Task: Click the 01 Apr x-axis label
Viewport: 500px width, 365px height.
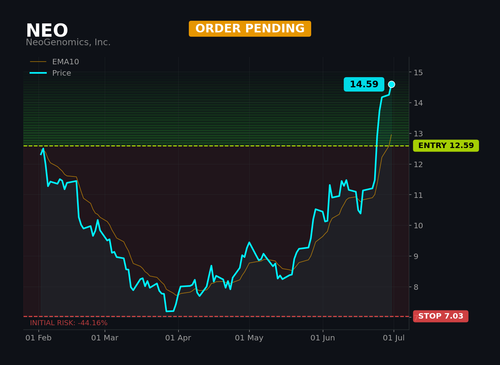Action: (178, 338)
